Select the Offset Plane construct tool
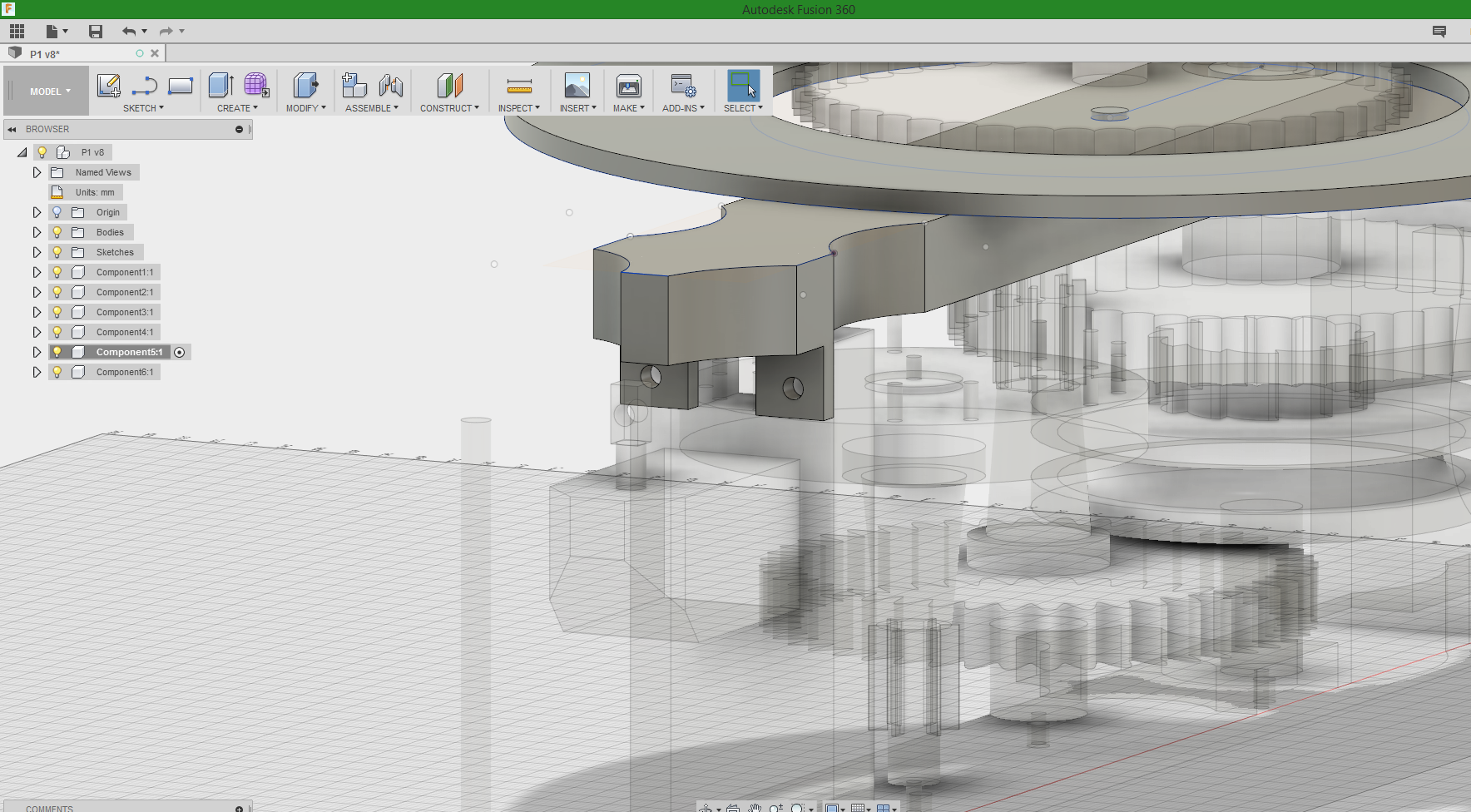The width and height of the screenshot is (1471, 812). 449,86
